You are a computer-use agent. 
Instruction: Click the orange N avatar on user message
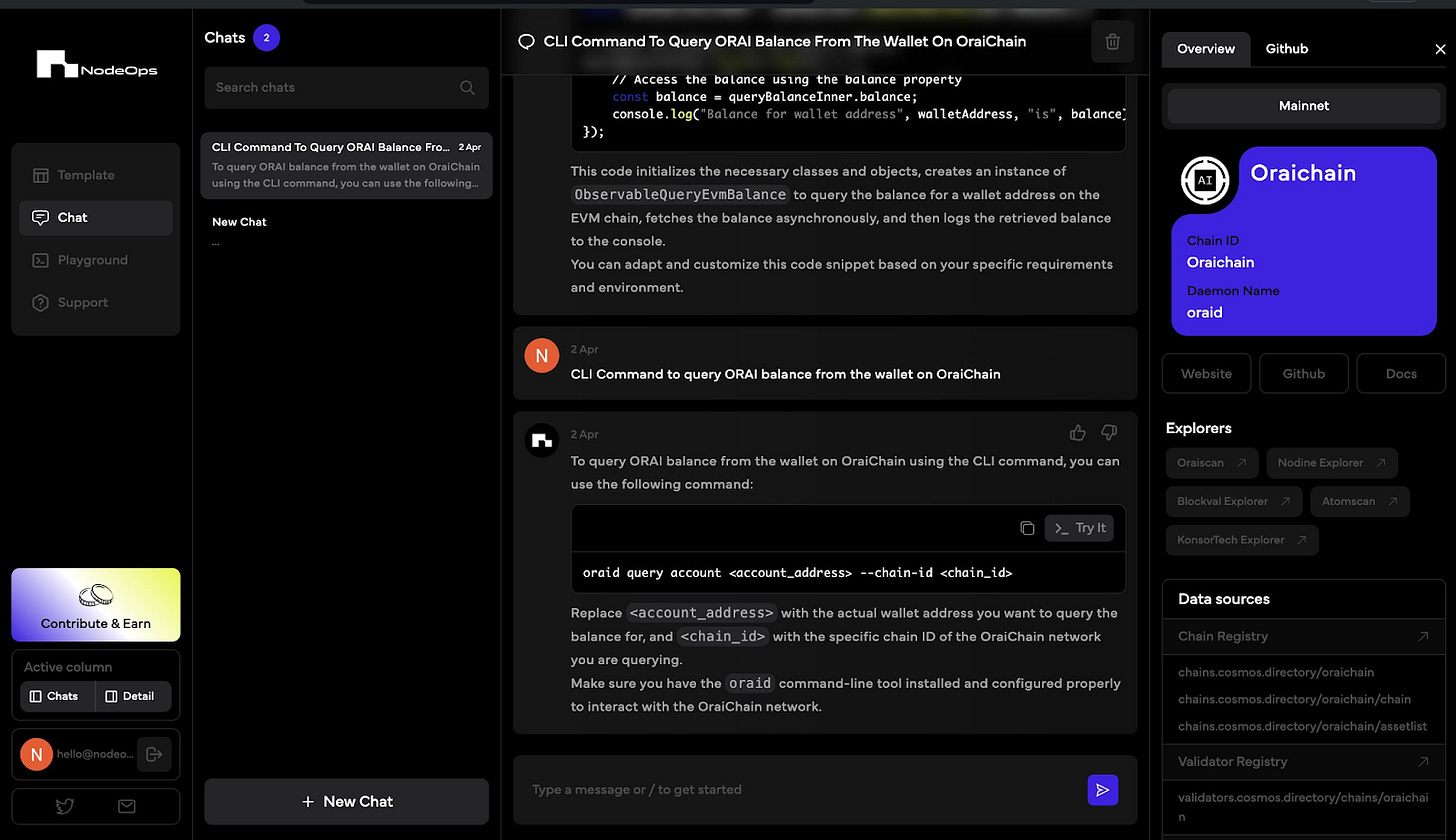542,355
